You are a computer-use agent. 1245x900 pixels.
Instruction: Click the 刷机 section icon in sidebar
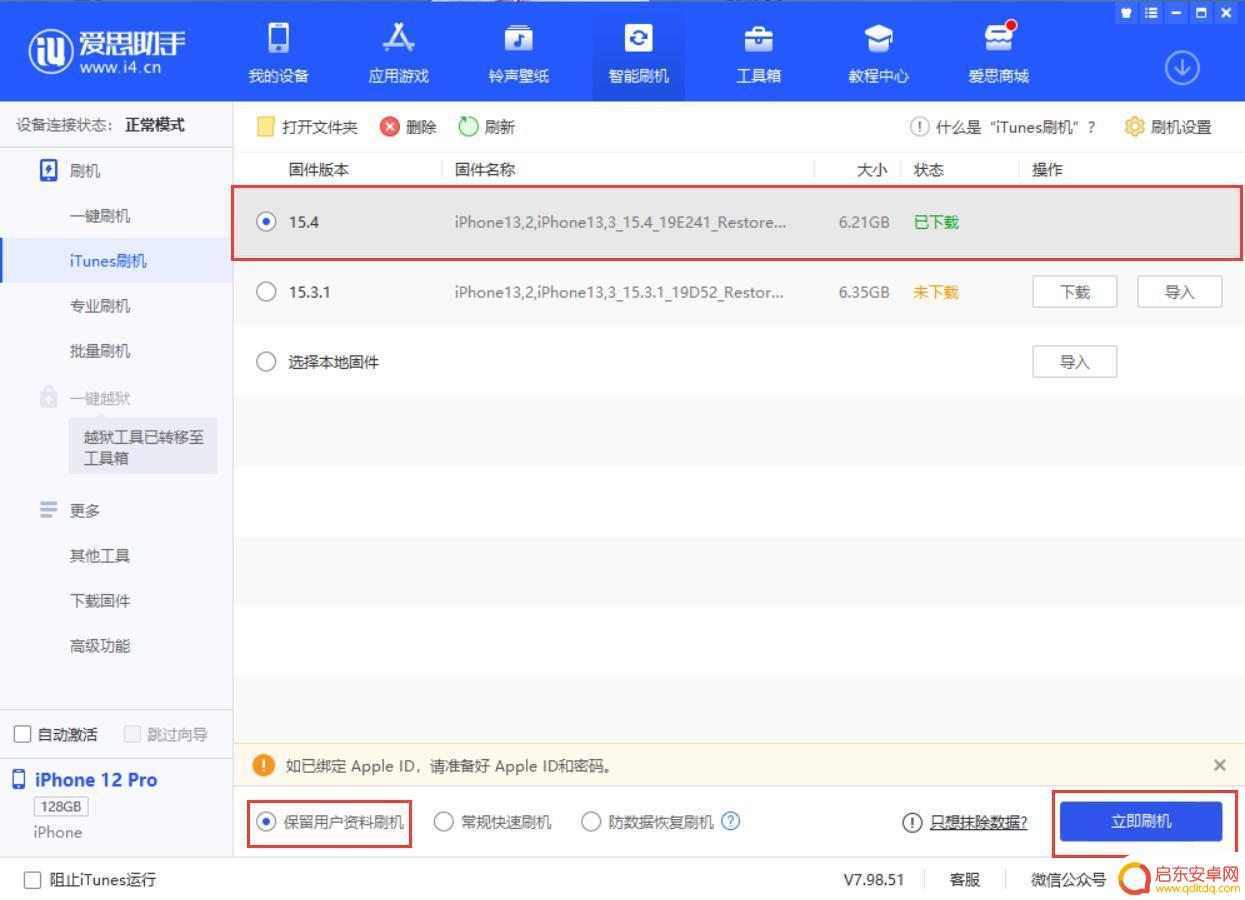(48, 170)
